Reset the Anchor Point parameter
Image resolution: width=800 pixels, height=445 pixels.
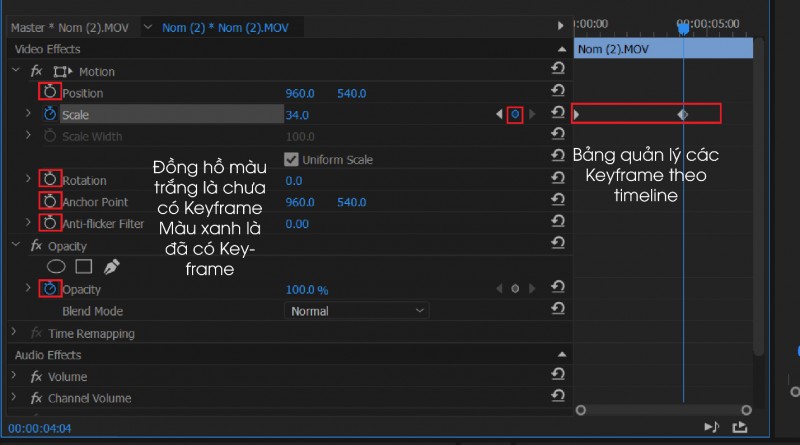558,200
